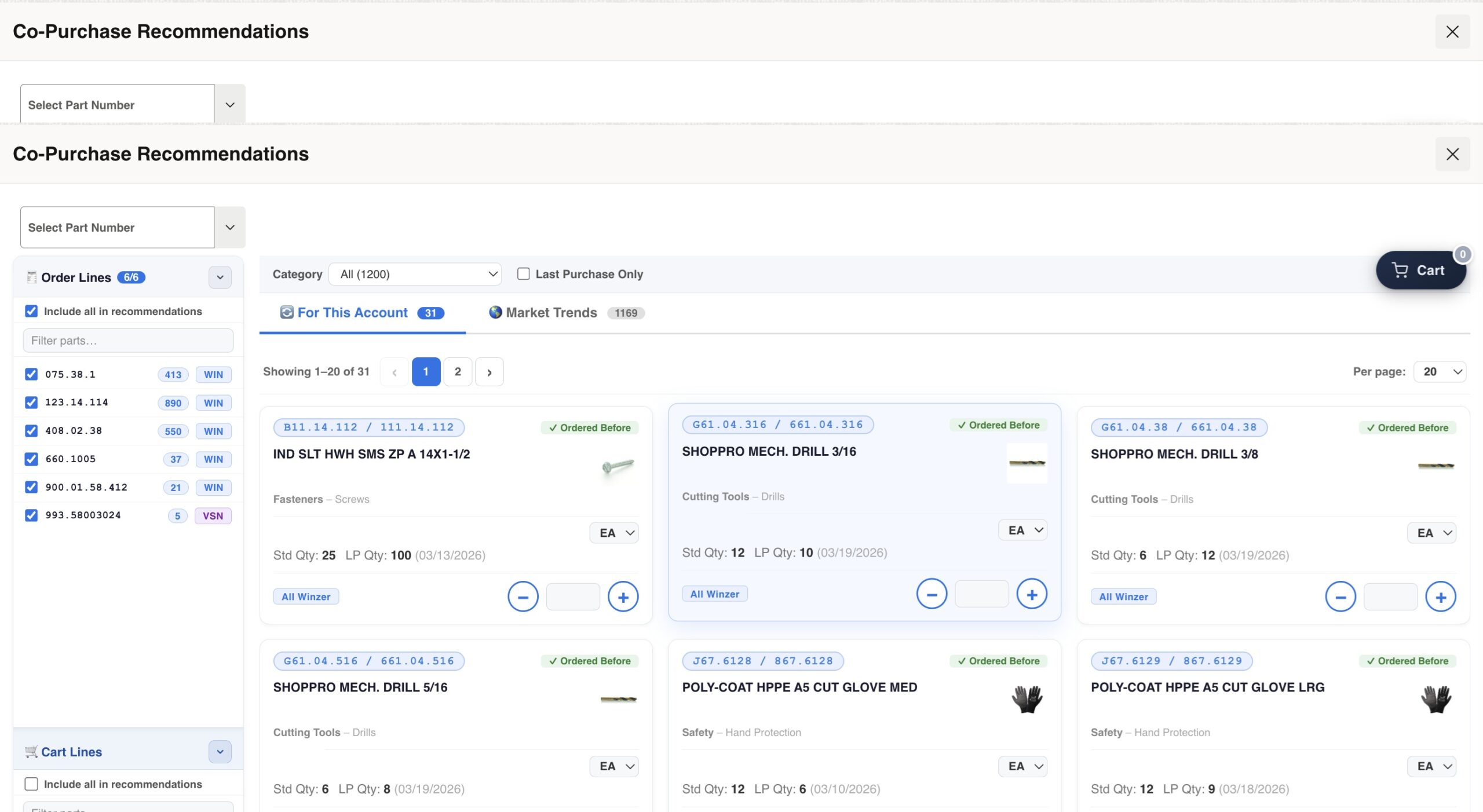Viewport: 1483px width, 812px height.
Task: Go to next results page arrow
Action: point(489,372)
